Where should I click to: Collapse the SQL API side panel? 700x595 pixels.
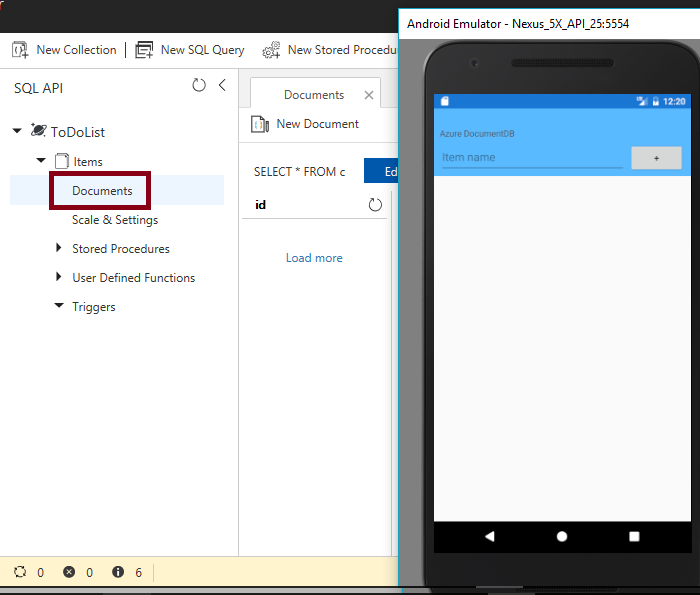(222, 85)
